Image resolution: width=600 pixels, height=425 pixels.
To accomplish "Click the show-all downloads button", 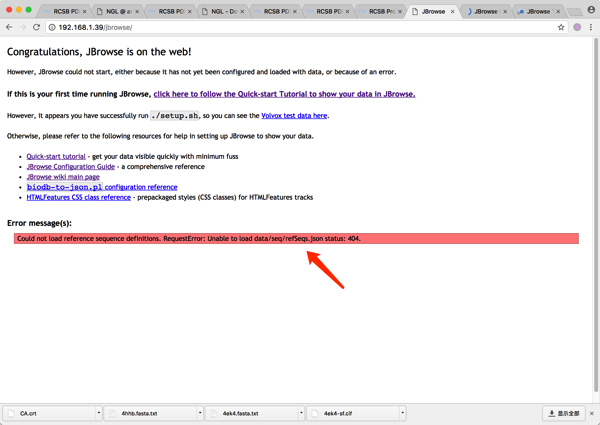I will (564, 414).
